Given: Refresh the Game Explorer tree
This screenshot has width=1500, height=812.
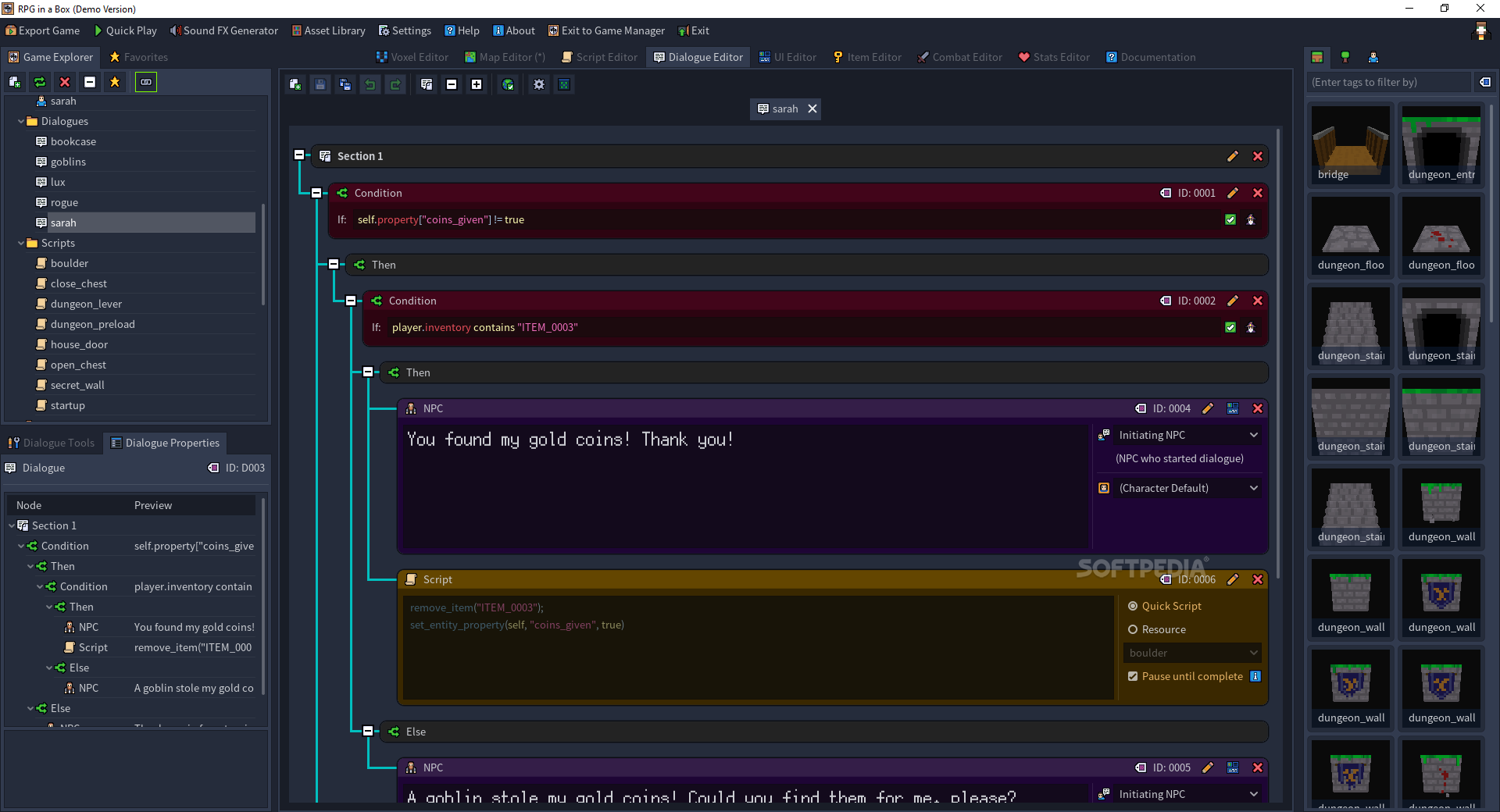Looking at the screenshot, I should tap(40, 82).
